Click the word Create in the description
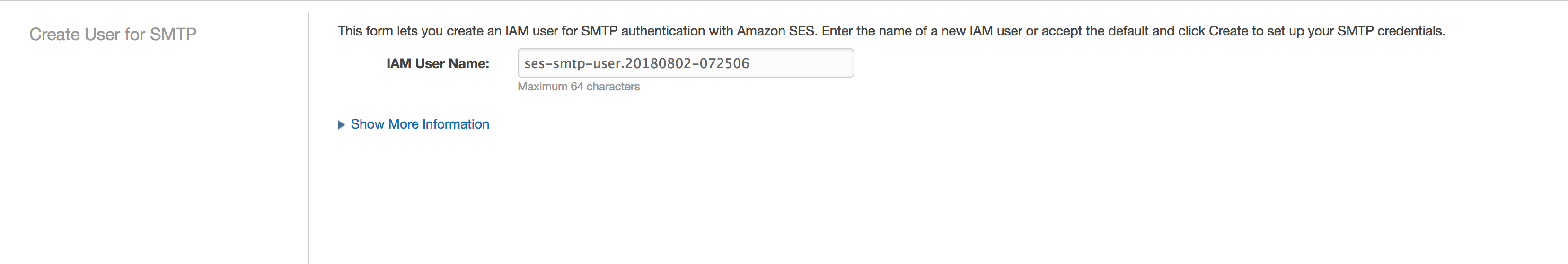This screenshot has height=264, width=1568. point(1228,31)
